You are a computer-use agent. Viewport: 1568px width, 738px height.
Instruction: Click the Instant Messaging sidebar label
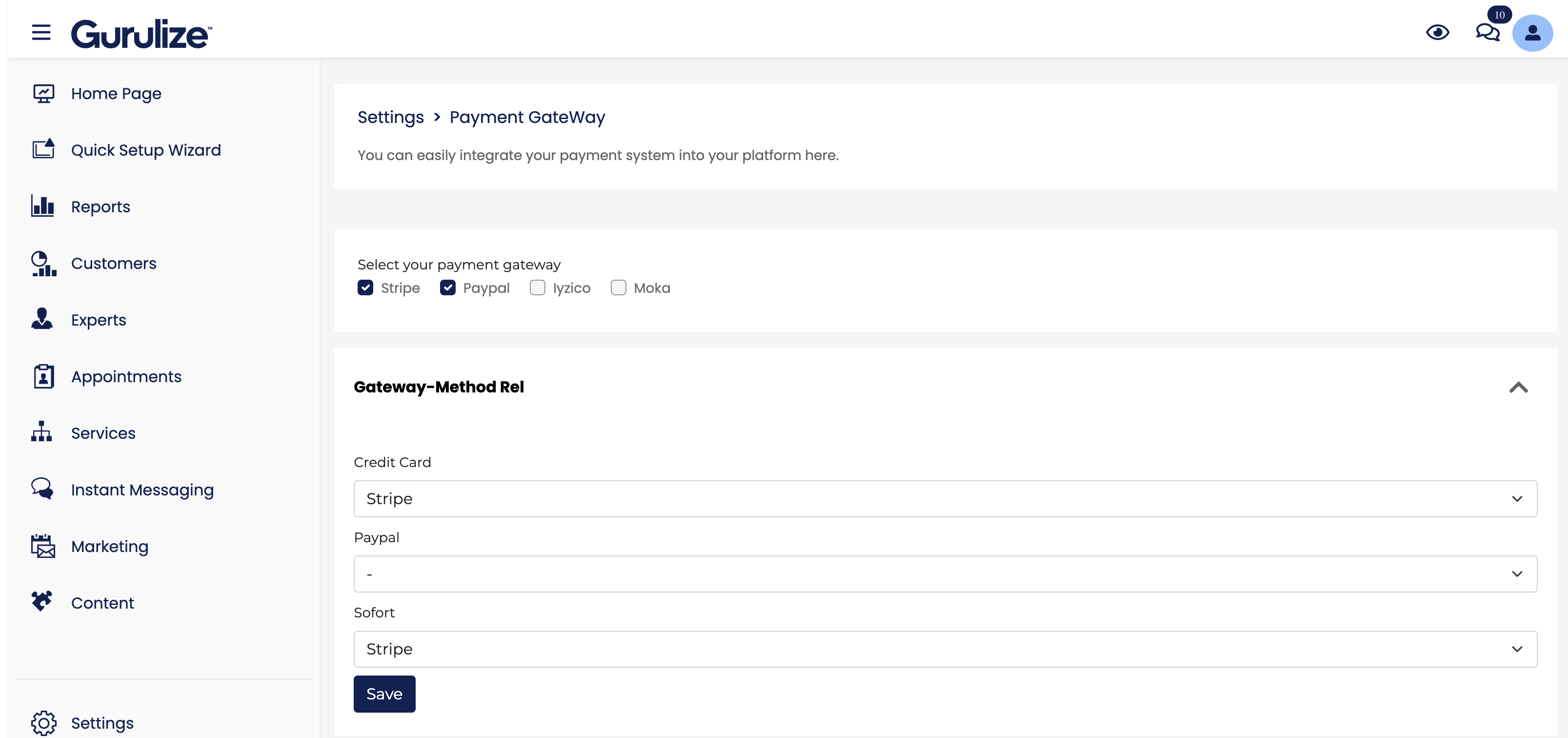142,490
